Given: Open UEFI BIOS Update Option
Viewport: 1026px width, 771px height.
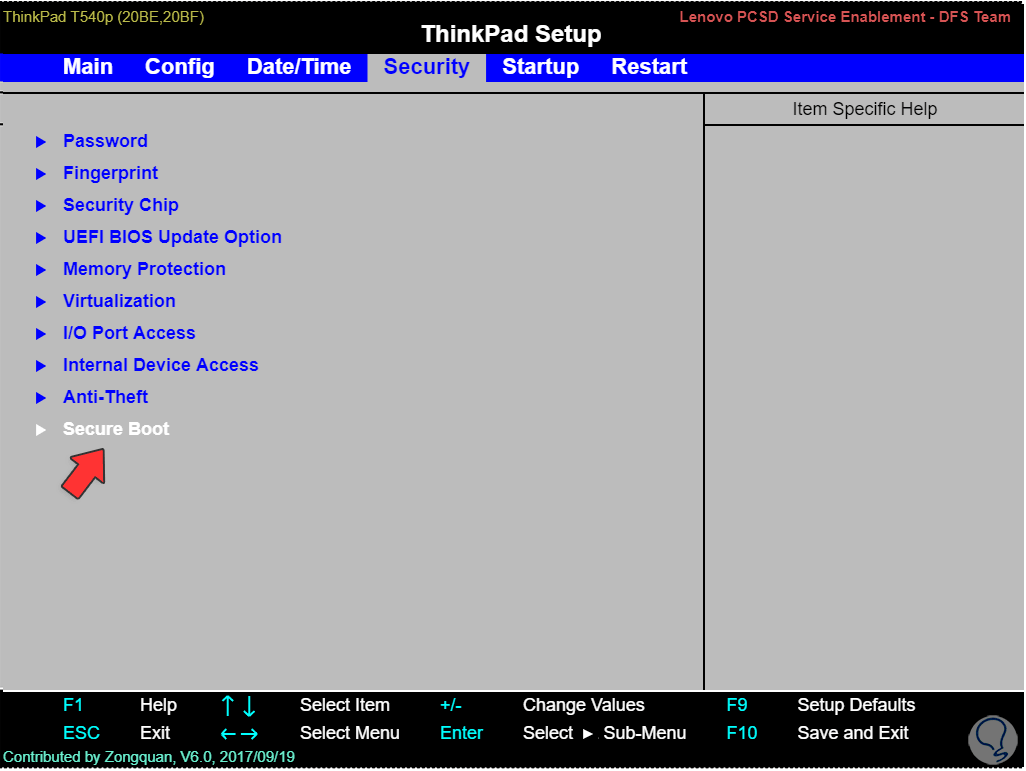Looking at the screenshot, I should pos(172,237).
